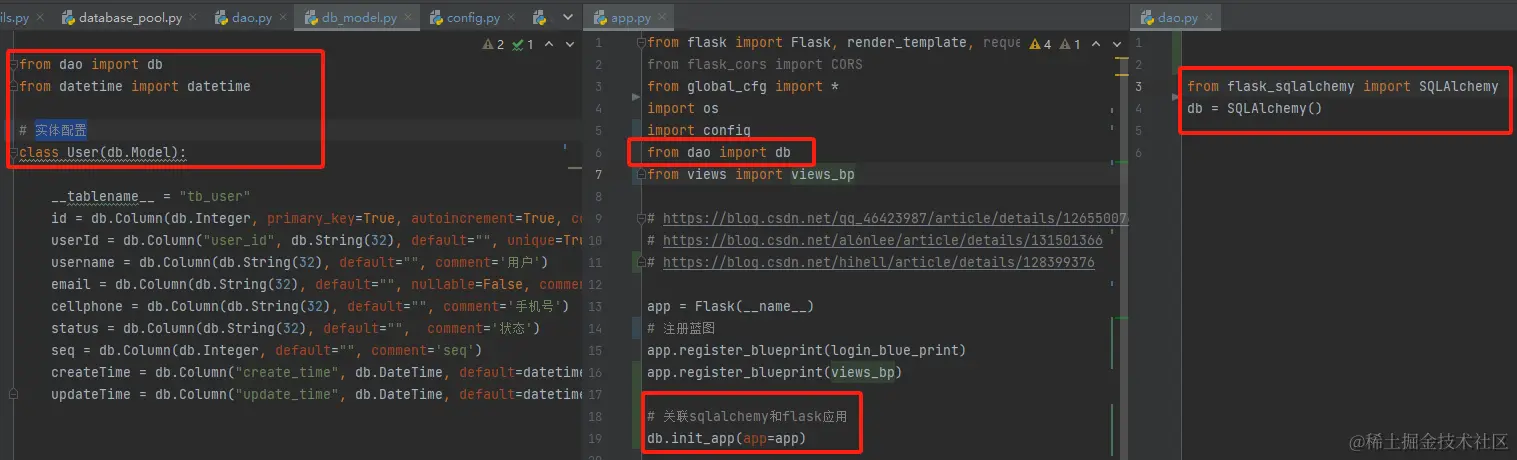Click 'db = SQLAlchemy()' line
The height and width of the screenshot is (460, 1517).
click(x=1255, y=108)
